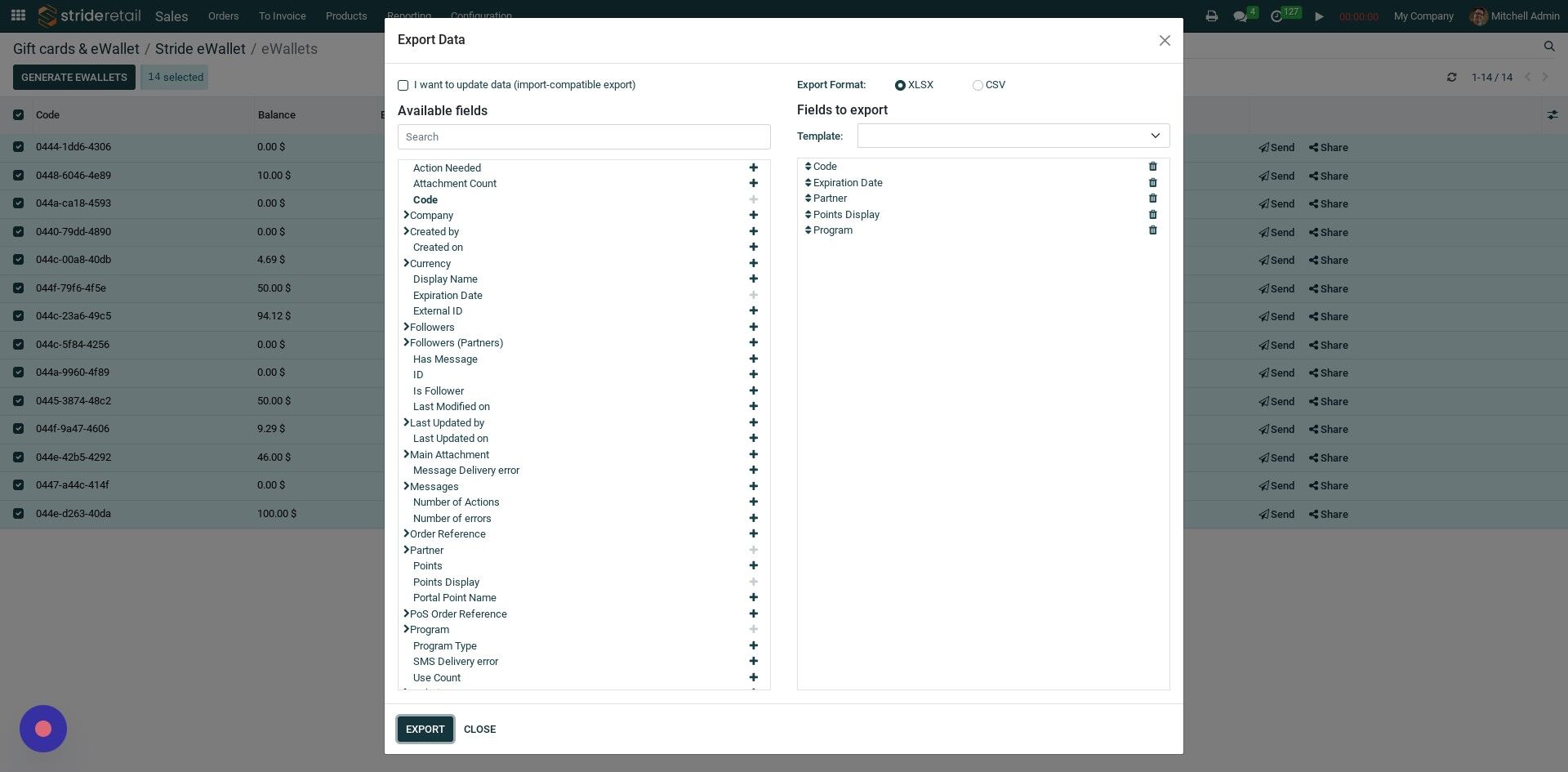
Task: Select CSV export format
Action: [978, 85]
